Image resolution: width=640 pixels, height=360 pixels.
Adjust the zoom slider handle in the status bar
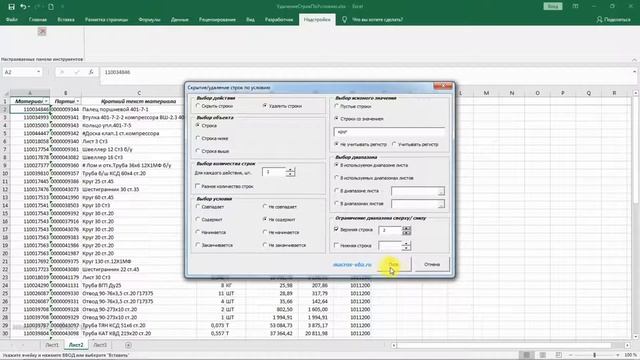[594, 355]
